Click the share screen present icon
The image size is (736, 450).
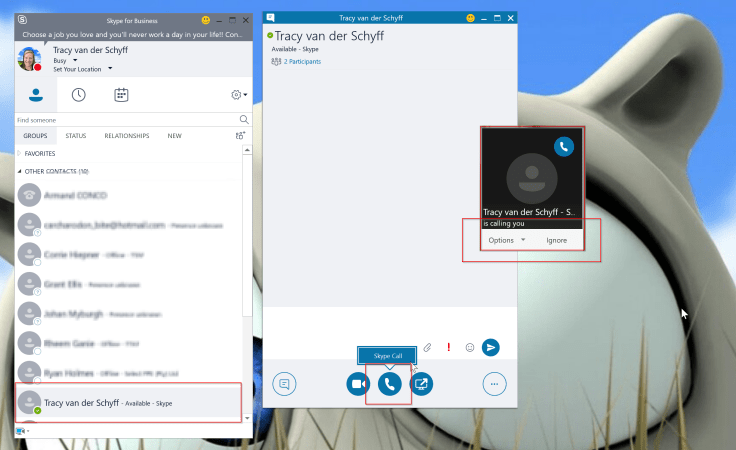pyautogui.click(x=422, y=383)
